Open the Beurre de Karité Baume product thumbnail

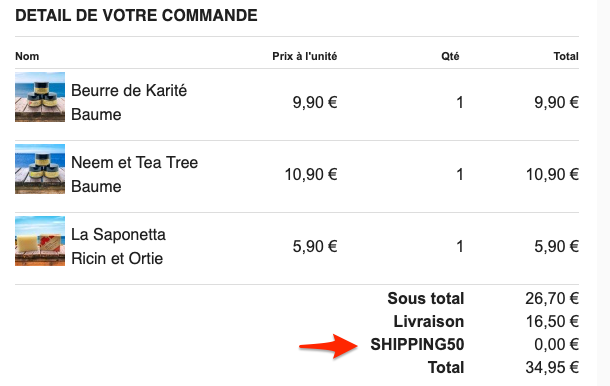(40, 97)
